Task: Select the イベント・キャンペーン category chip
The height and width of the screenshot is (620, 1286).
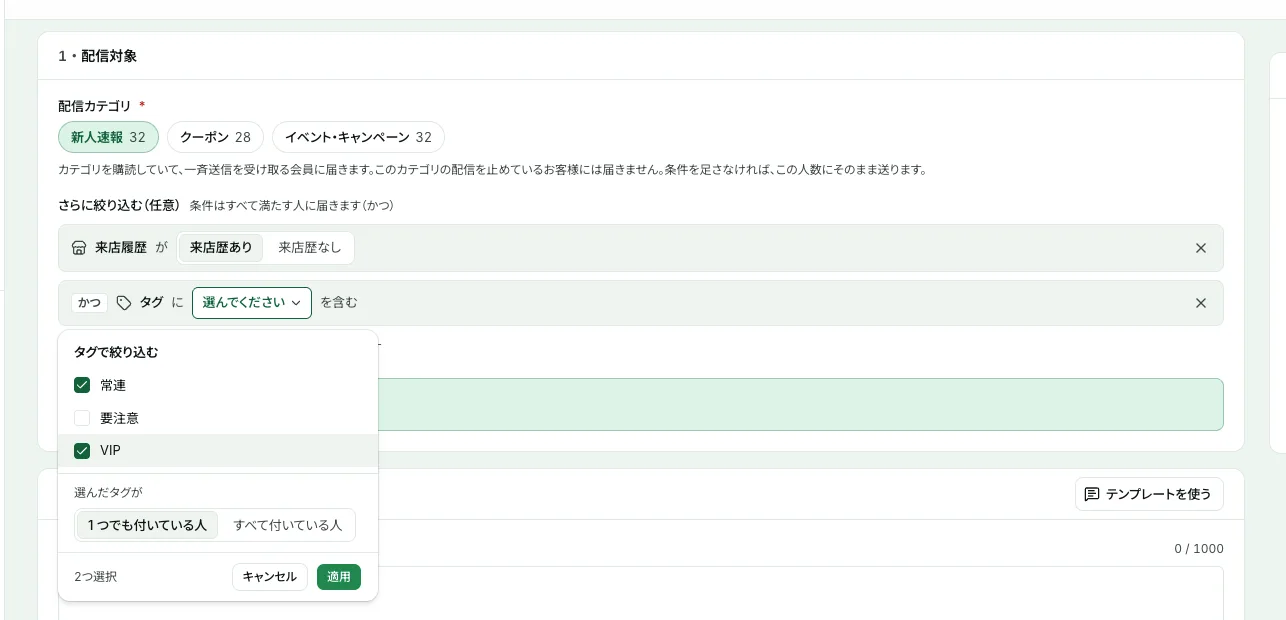Action: pyautogui.click(x=358, y=137)
